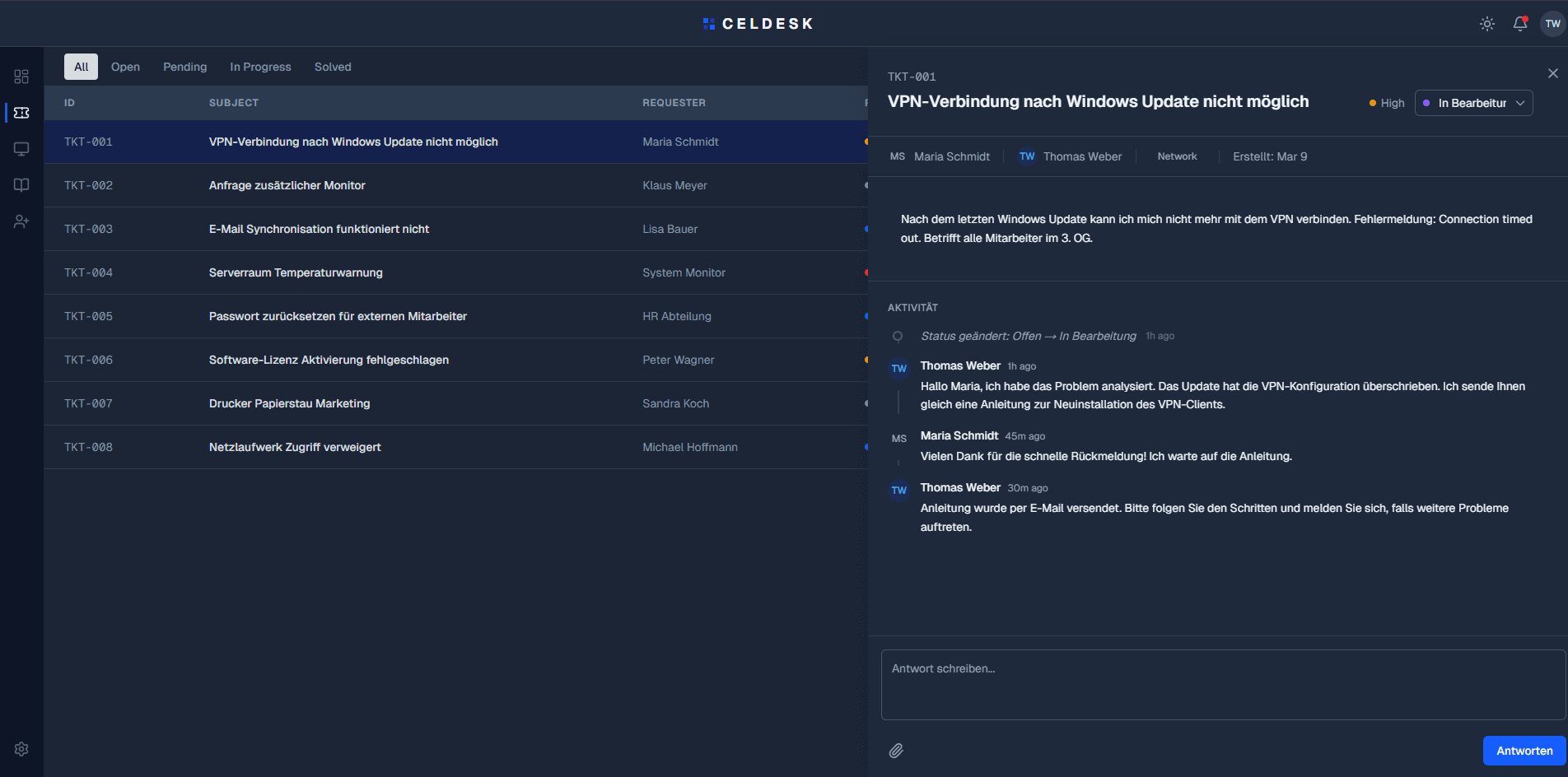Open the dashboard grid icon in sidebar
This screenshot has width=1568, height=777.
[x=21, y=77]
